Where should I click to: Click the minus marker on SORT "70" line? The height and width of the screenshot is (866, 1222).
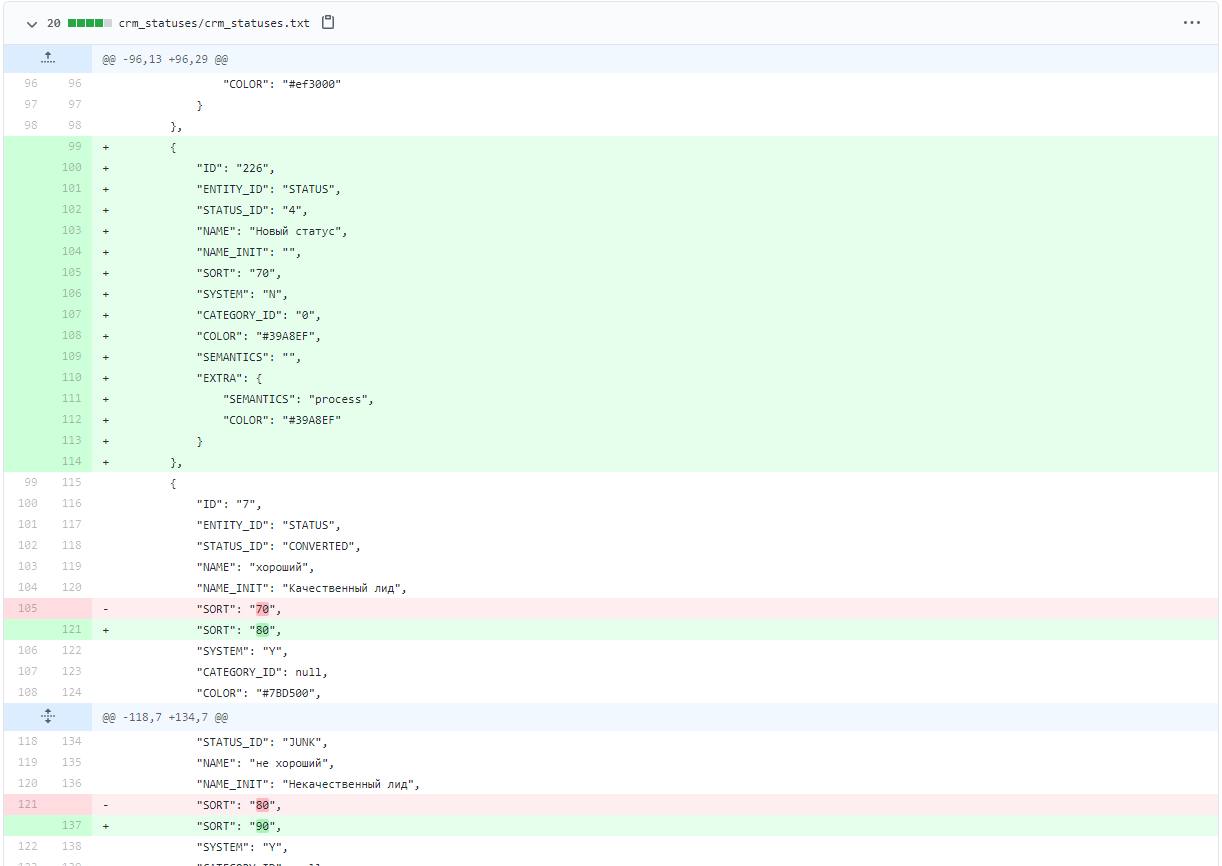tap(106, 609)
